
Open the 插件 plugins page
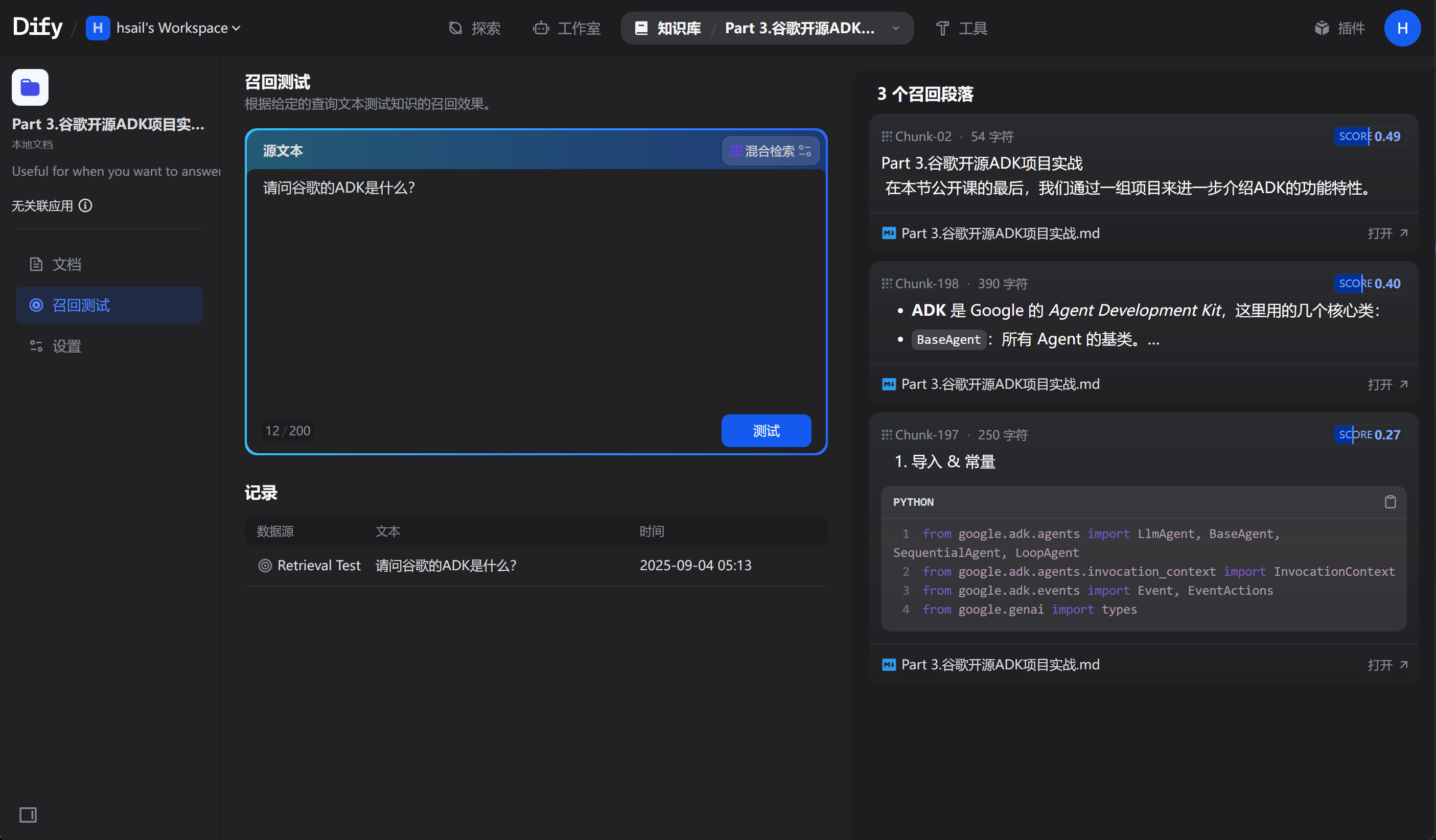tap(1340, 28)
